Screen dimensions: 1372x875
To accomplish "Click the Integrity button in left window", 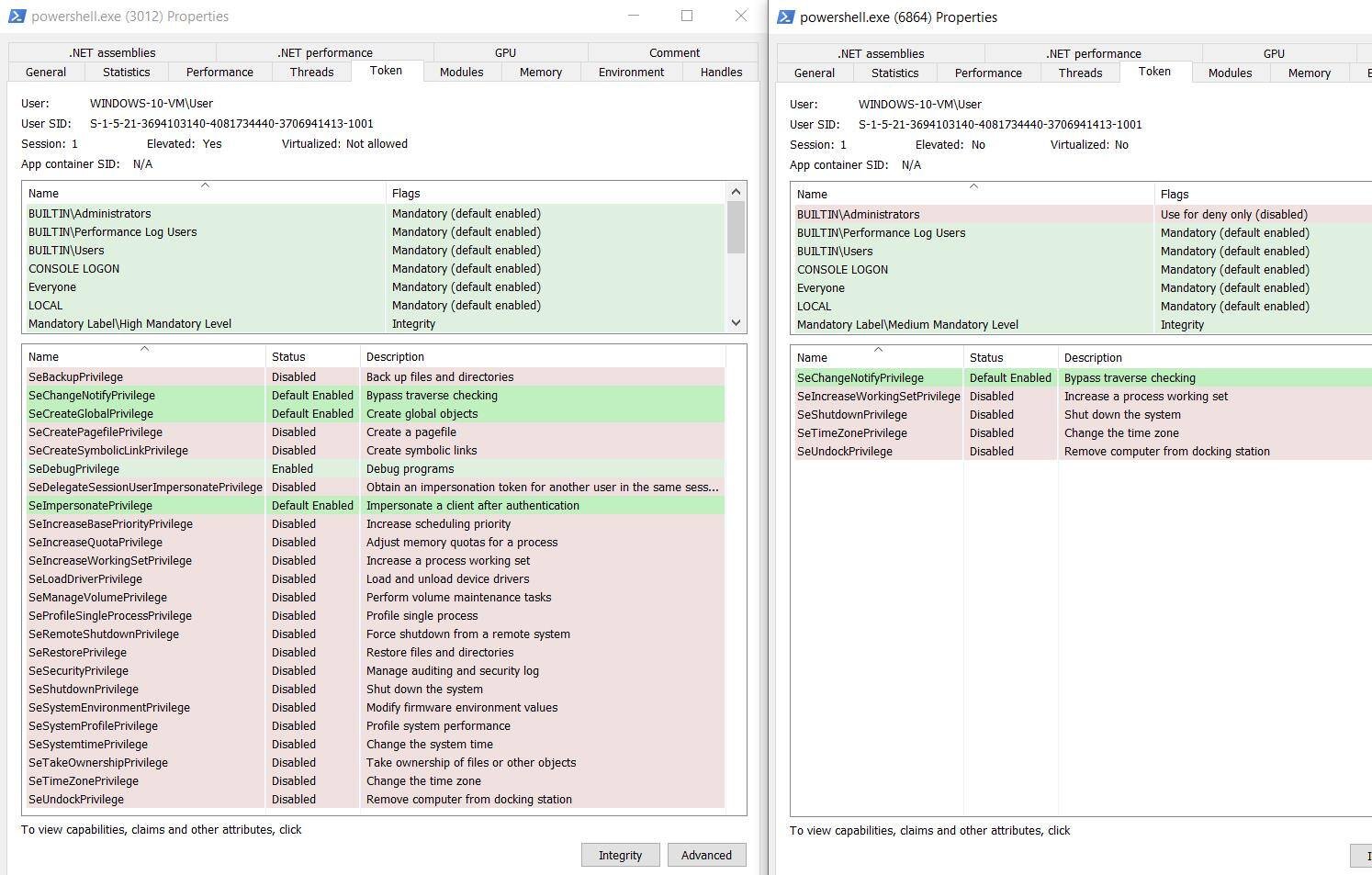I will 620,856.
